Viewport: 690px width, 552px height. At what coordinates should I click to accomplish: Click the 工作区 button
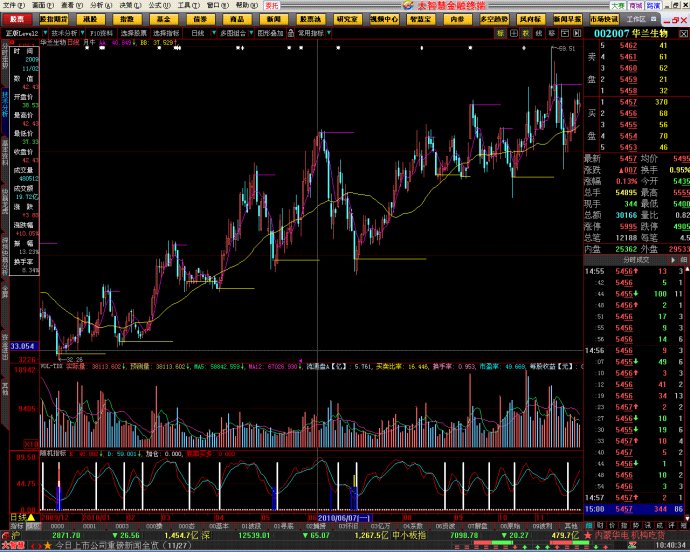(635, 19)
